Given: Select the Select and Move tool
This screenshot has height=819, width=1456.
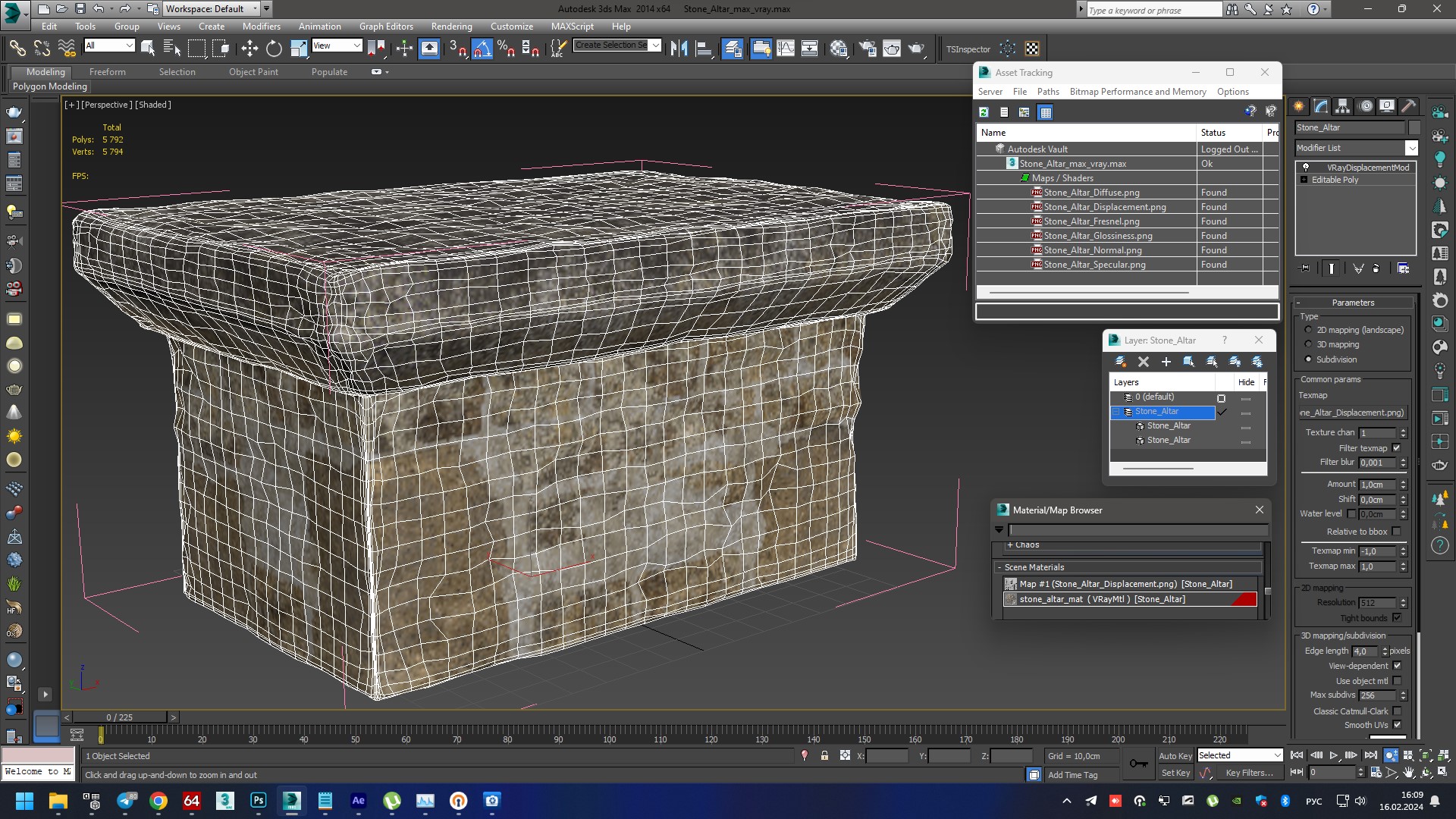Looking at the screenshot, I should pyautogui.click(x=249, y=49).
